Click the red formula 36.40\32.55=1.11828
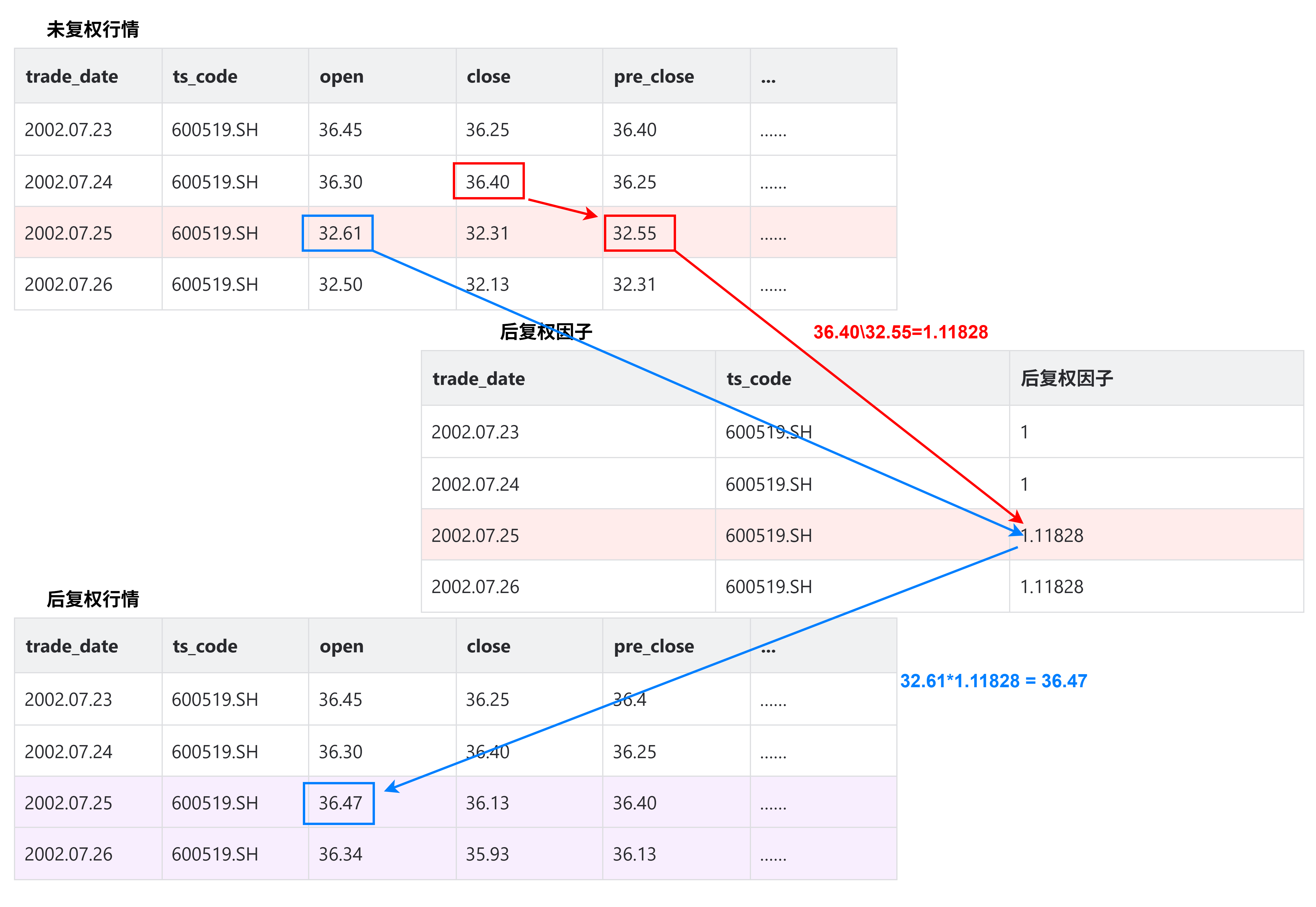 coord(900,332)
